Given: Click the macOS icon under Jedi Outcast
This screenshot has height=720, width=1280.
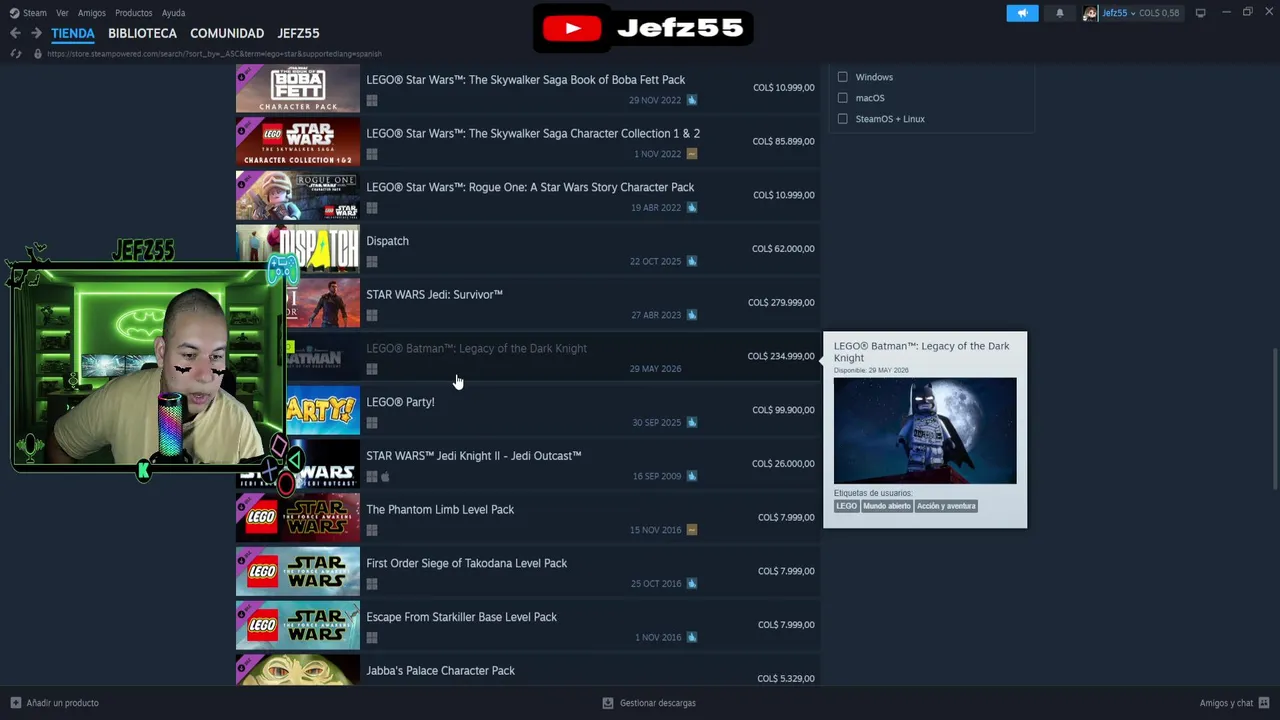Looking at the screenshot, I should tap(385, 477).
